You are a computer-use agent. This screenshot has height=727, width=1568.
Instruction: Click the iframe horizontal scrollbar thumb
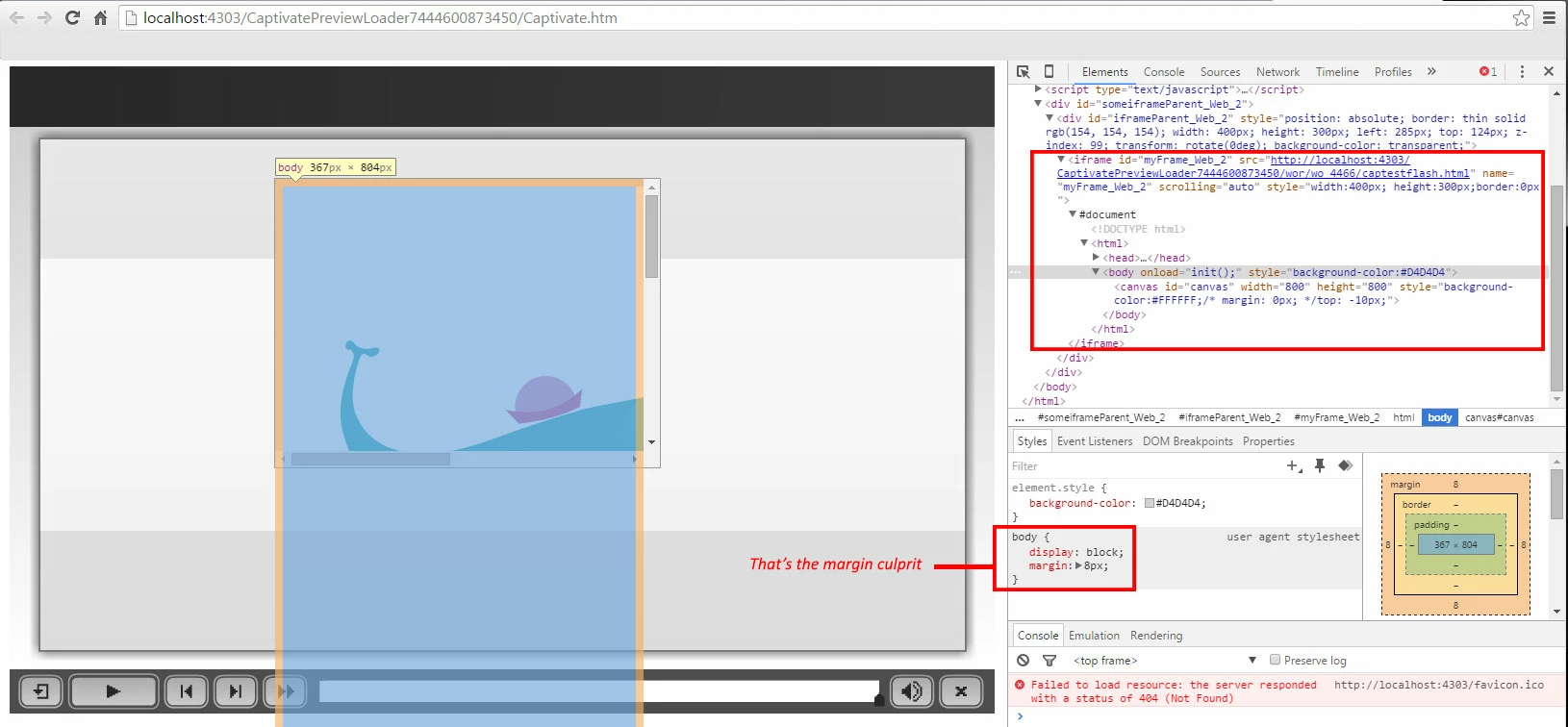pyautogui.click(x=370, y=459)
